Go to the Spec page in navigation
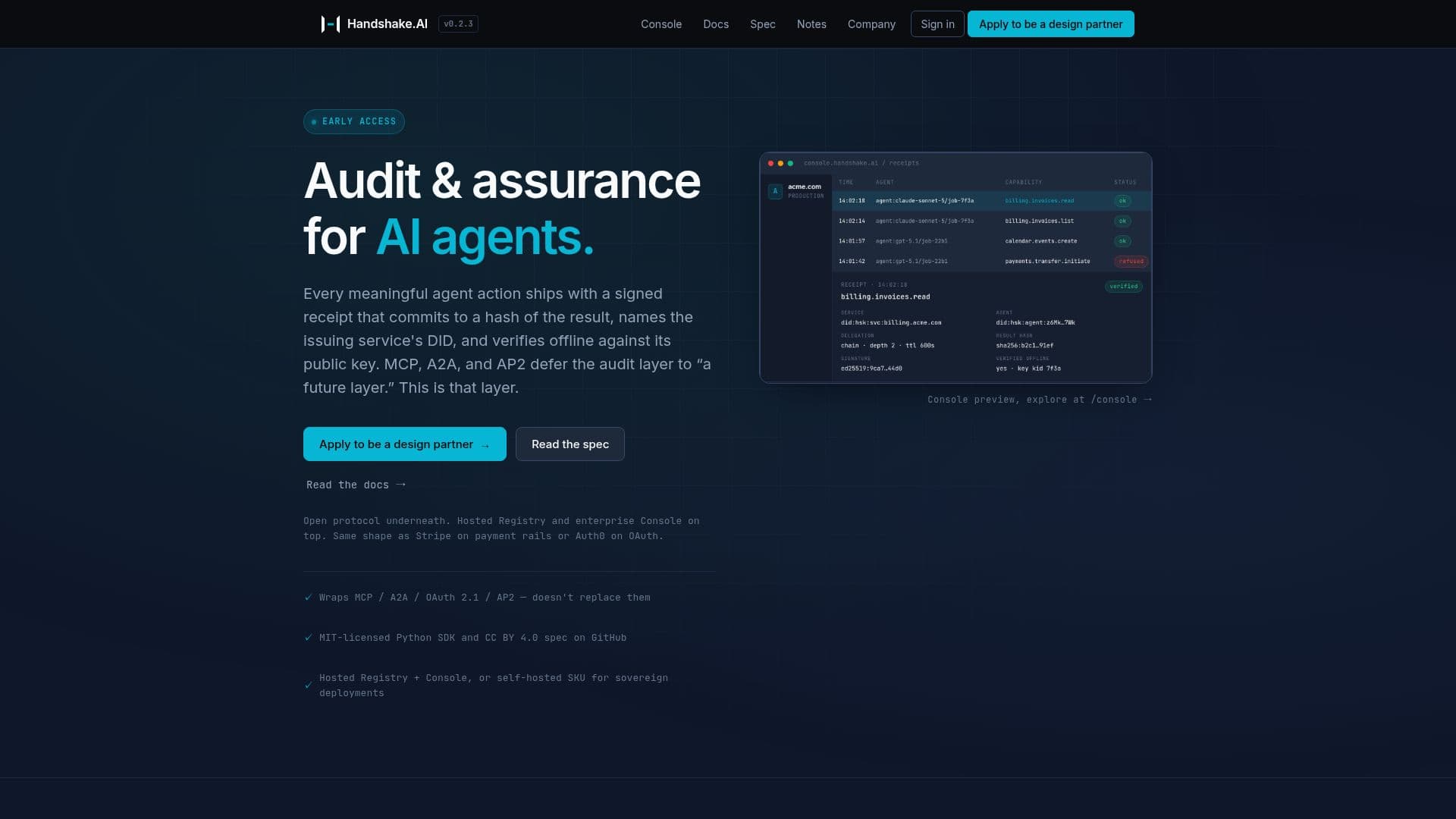The height and width of the screenshot is (819, 1456). [763, 24]
